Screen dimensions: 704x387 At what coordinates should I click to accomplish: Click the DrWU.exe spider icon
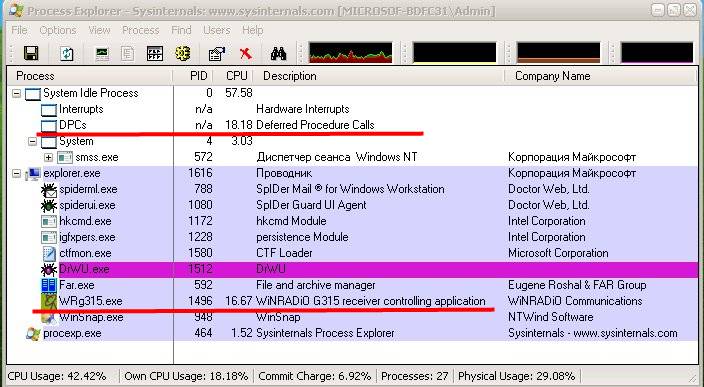48,269
